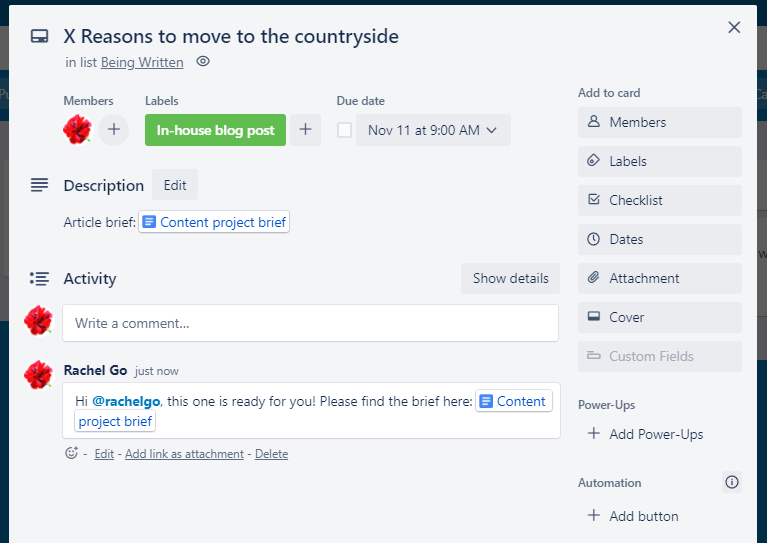Image resolution: width=767 pixels, height=543 pixels.
Task: Click the document icon in Description link
Action: pyautogui.click(x=149, y=222)
